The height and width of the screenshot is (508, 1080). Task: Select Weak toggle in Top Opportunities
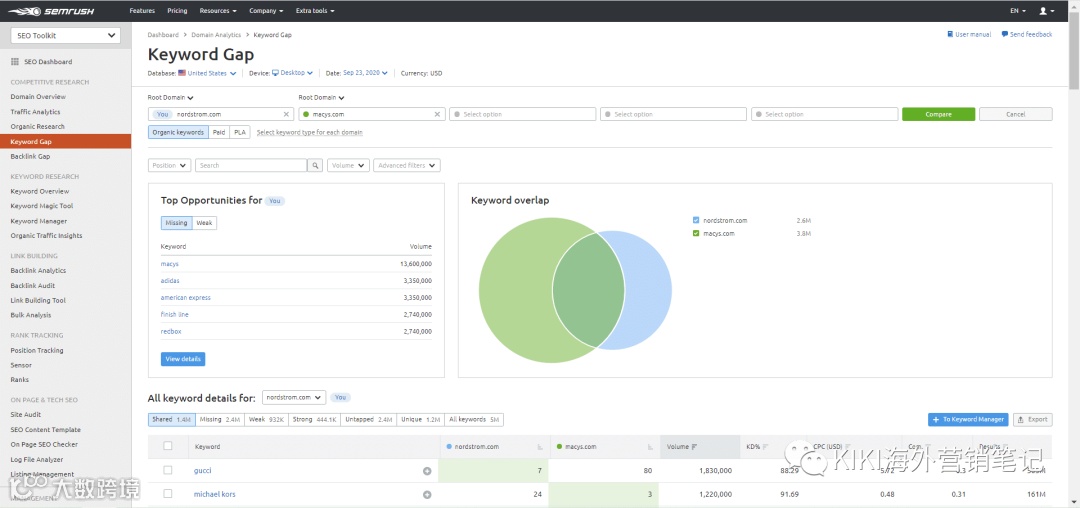[x=205, y=223]
